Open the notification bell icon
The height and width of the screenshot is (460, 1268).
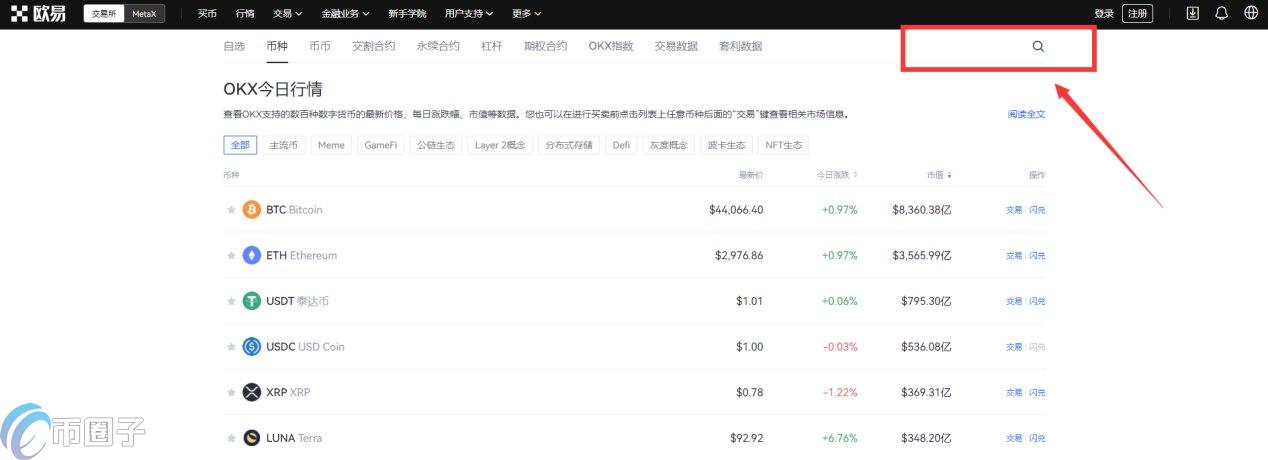(x=1221, y=13)
